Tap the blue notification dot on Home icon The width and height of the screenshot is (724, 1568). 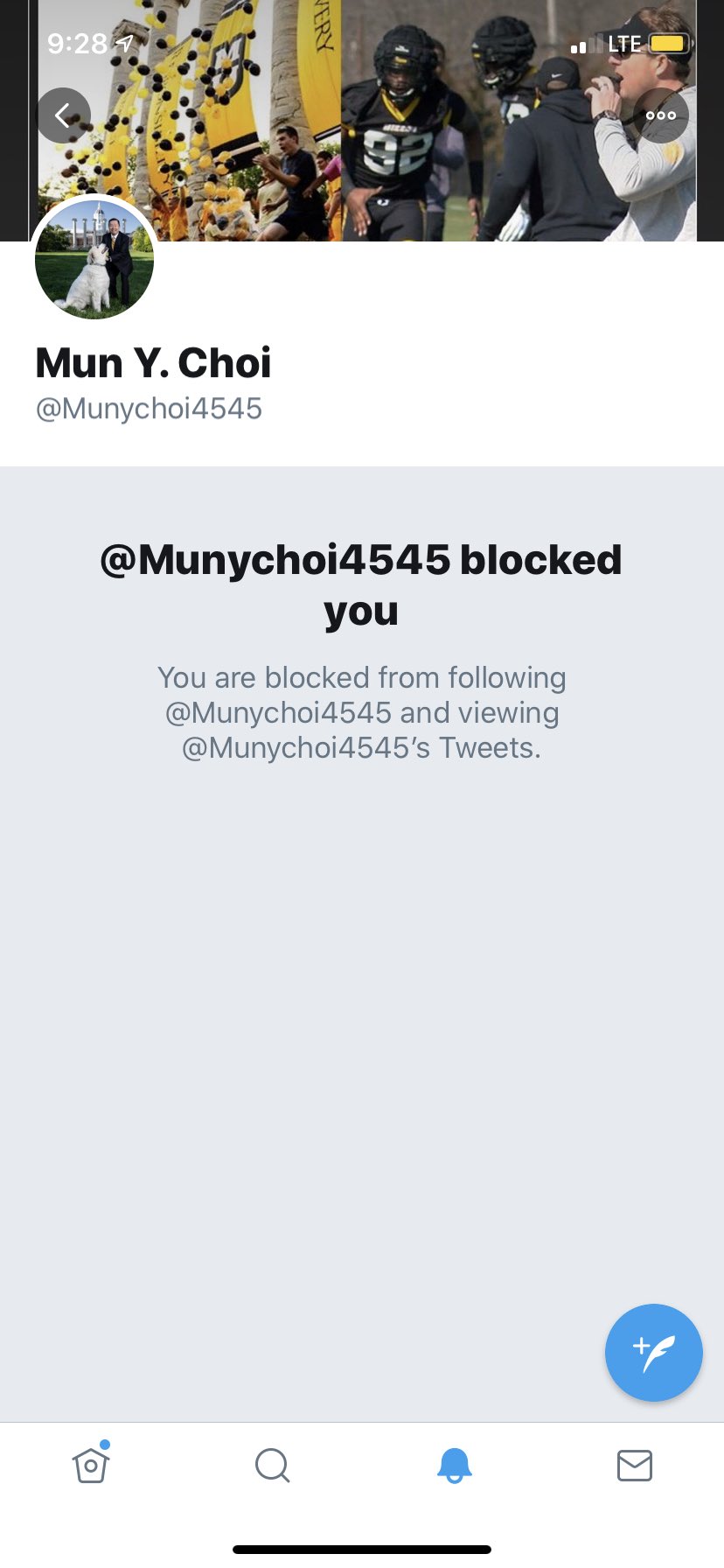coord(105,1444)
